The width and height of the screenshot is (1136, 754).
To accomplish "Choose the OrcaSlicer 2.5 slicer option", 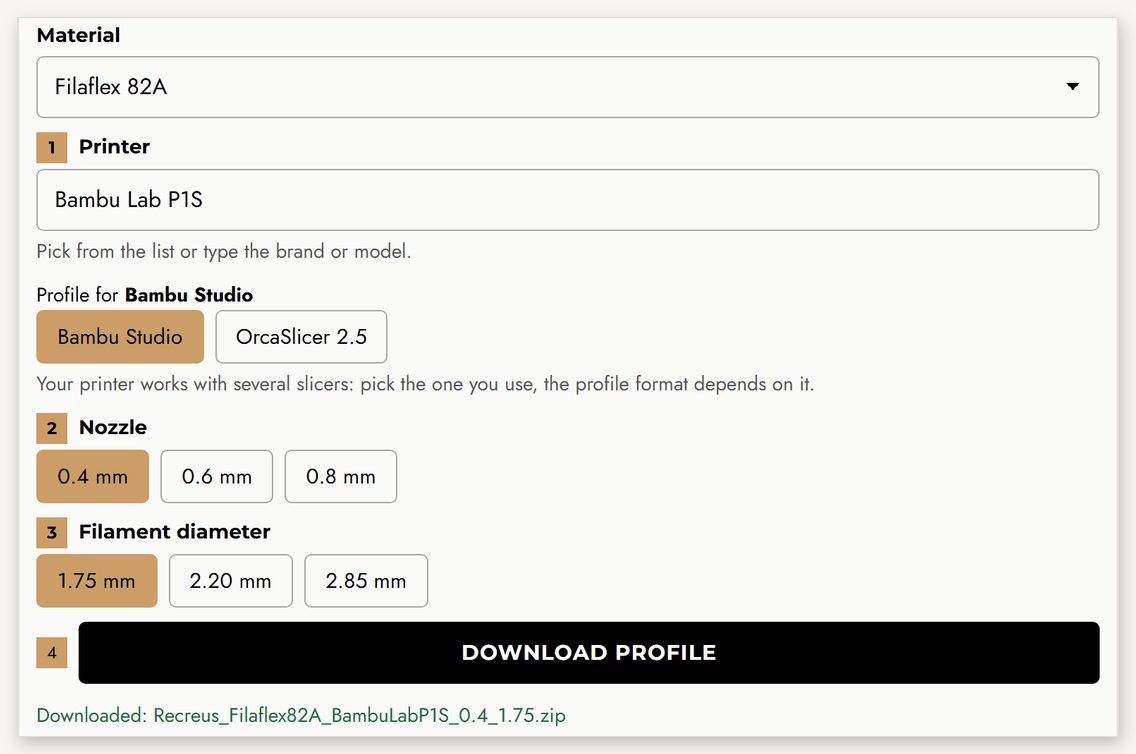I will click(301, 337).
